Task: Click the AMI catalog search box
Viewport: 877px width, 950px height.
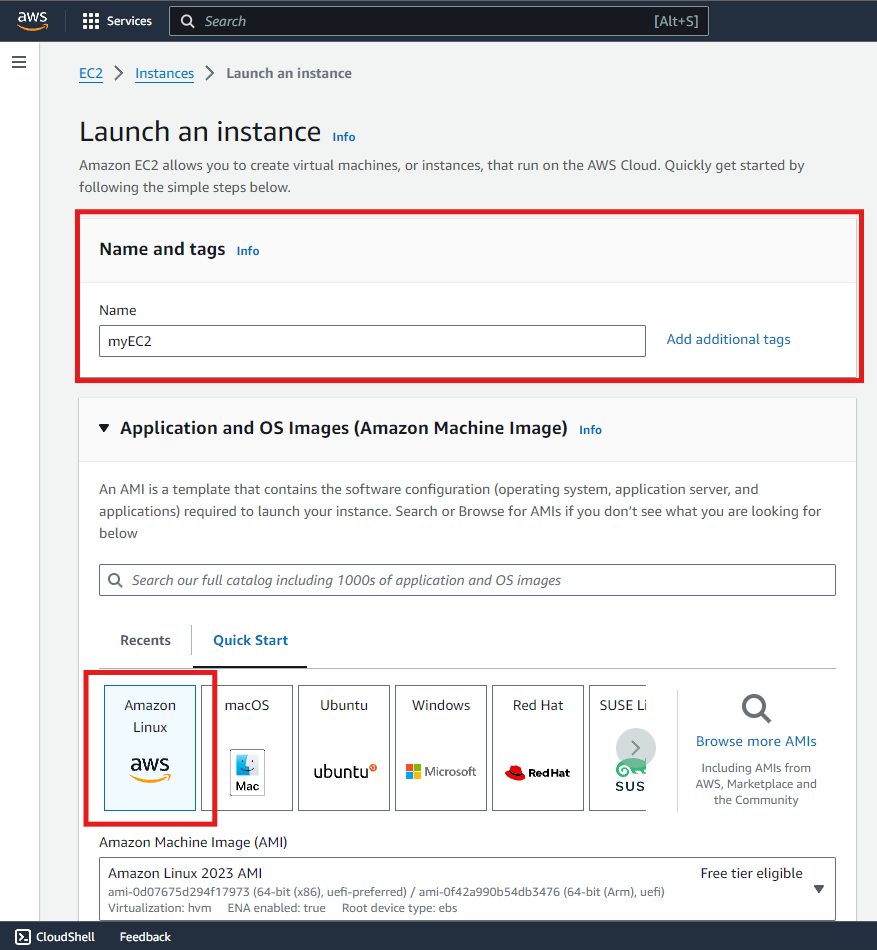Action: [467, 580]
